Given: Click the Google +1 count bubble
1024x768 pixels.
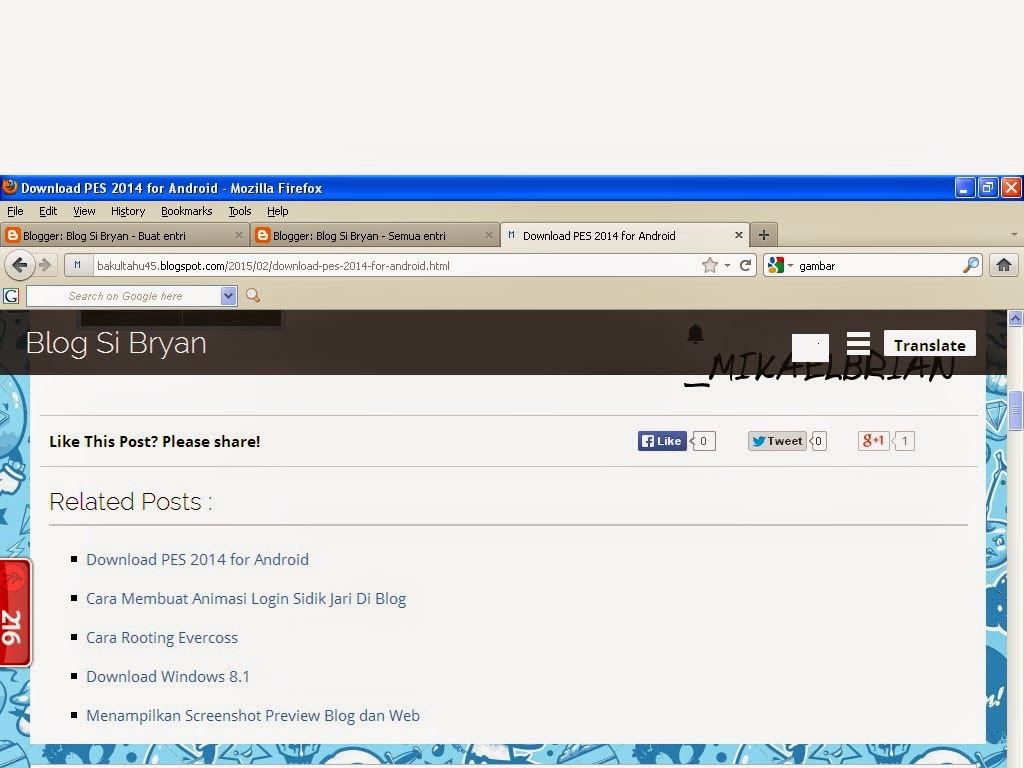Looking at the screenshot, I should click(x=904, y=441).
